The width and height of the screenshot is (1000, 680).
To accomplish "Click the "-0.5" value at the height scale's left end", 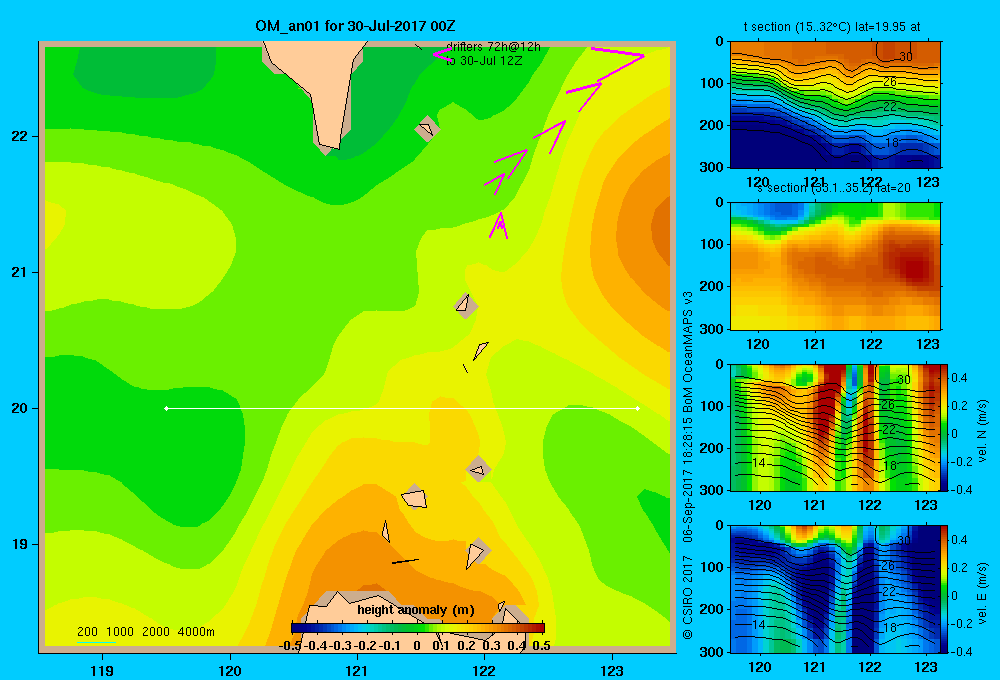I will pyautogui.click(x=290, y=646).
